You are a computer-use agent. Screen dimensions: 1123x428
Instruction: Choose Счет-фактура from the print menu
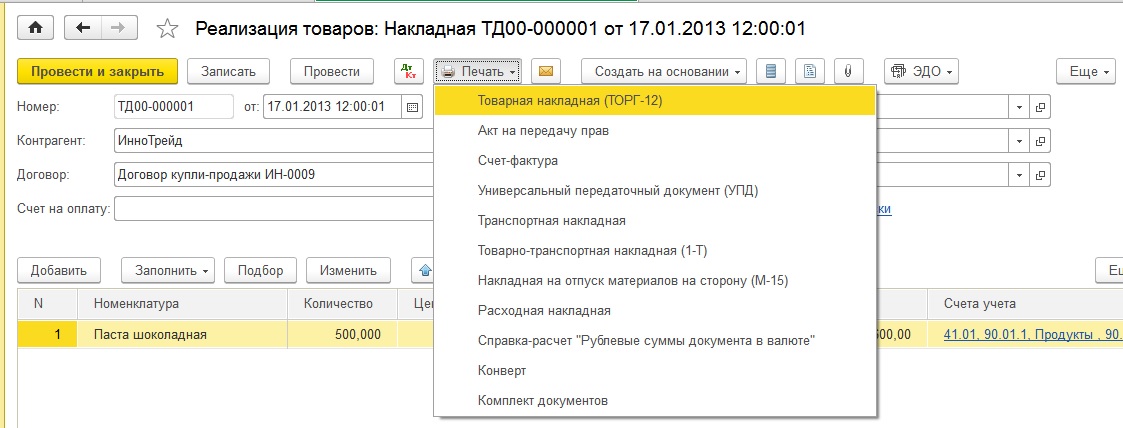coord(518,160)
